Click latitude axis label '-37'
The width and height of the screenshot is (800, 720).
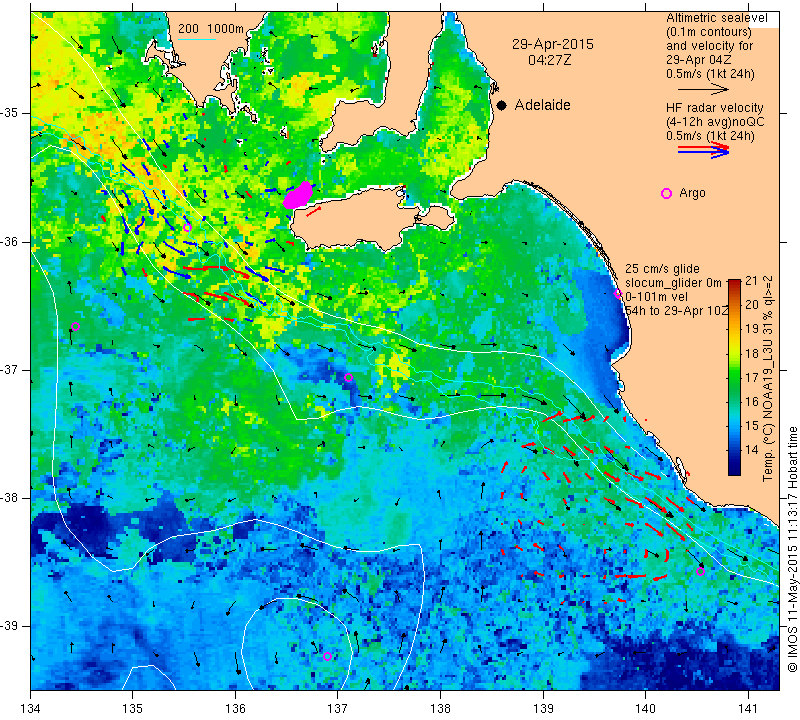click(9, 369)
